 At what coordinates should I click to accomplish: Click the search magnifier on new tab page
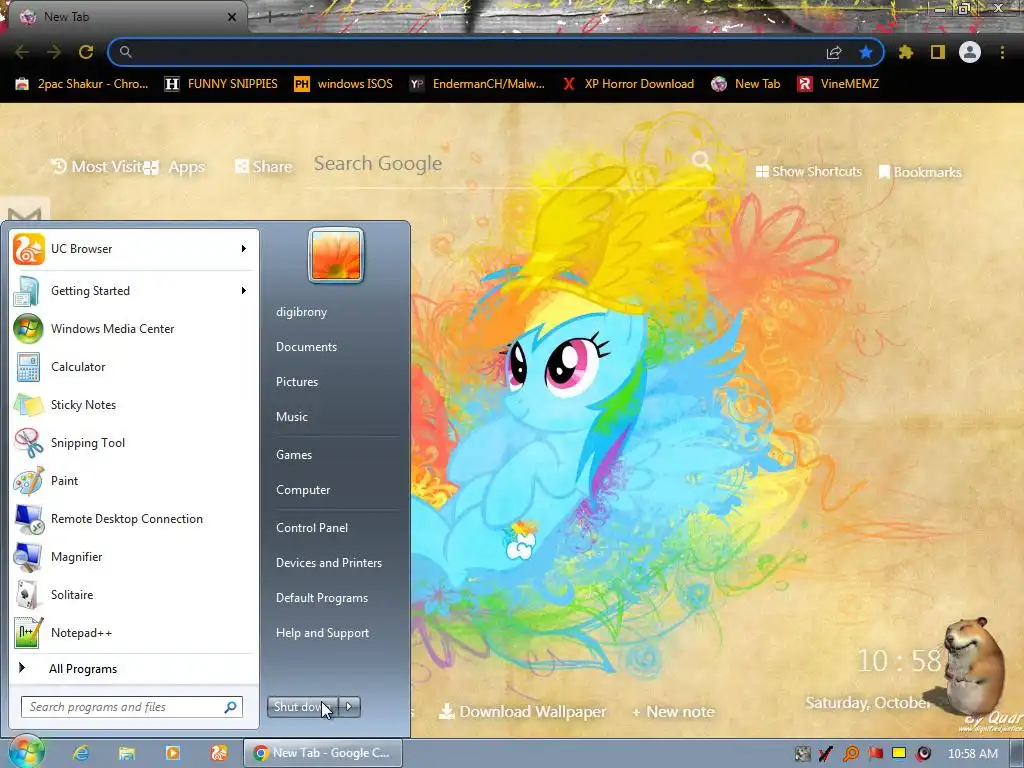702,161
